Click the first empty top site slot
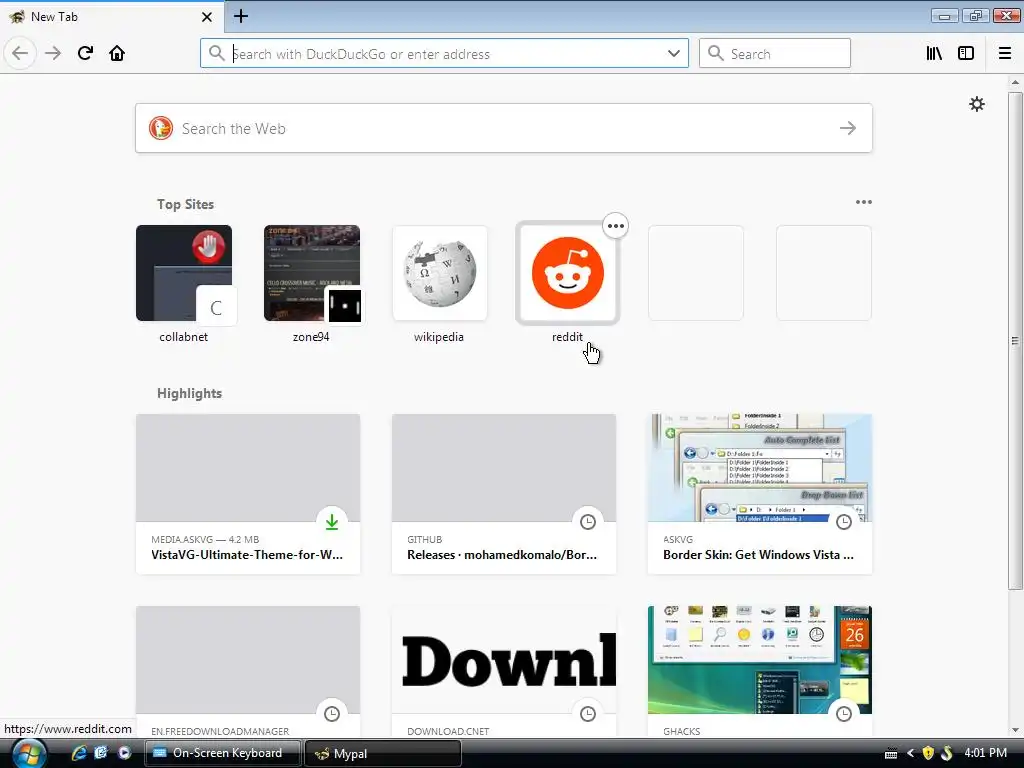Screen dimensions: 1024x768 point(696,273)
